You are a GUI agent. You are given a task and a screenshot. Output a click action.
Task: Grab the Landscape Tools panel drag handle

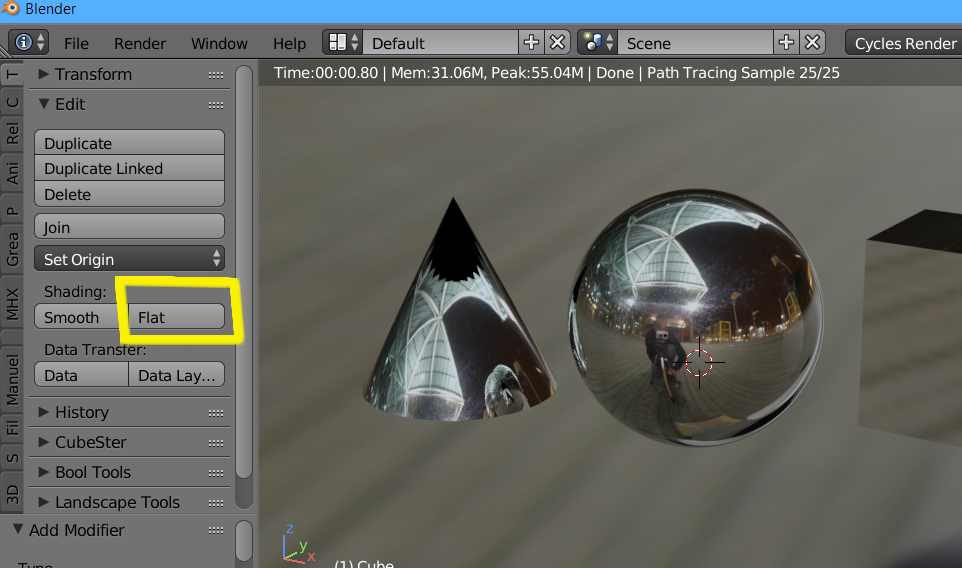[x=215, y=503]
